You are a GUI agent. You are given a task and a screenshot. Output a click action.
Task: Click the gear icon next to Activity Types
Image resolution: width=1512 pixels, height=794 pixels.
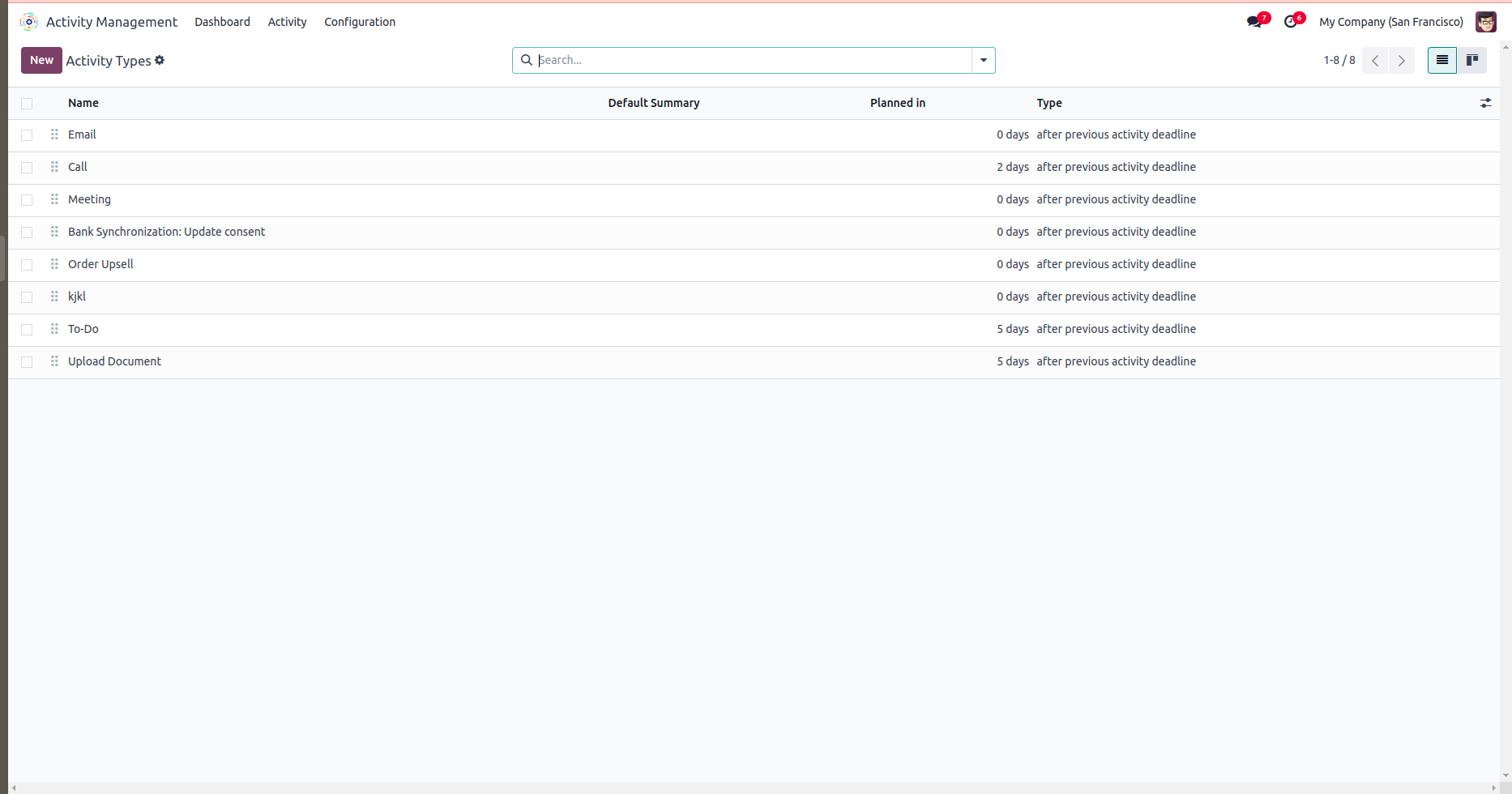pos(160,60)
